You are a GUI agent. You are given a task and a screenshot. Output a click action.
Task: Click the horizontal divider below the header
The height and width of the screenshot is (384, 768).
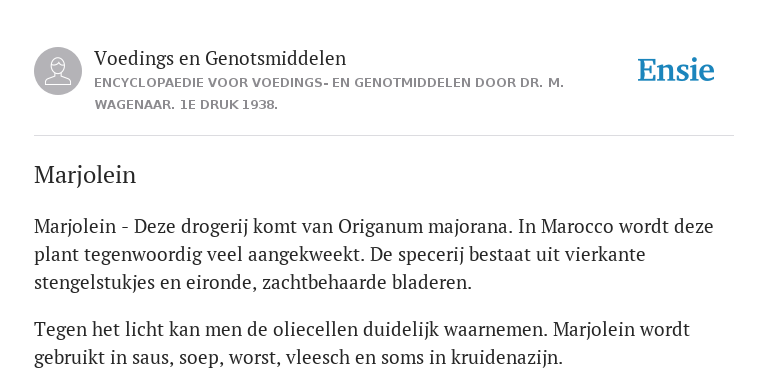(x=384, y=136)
